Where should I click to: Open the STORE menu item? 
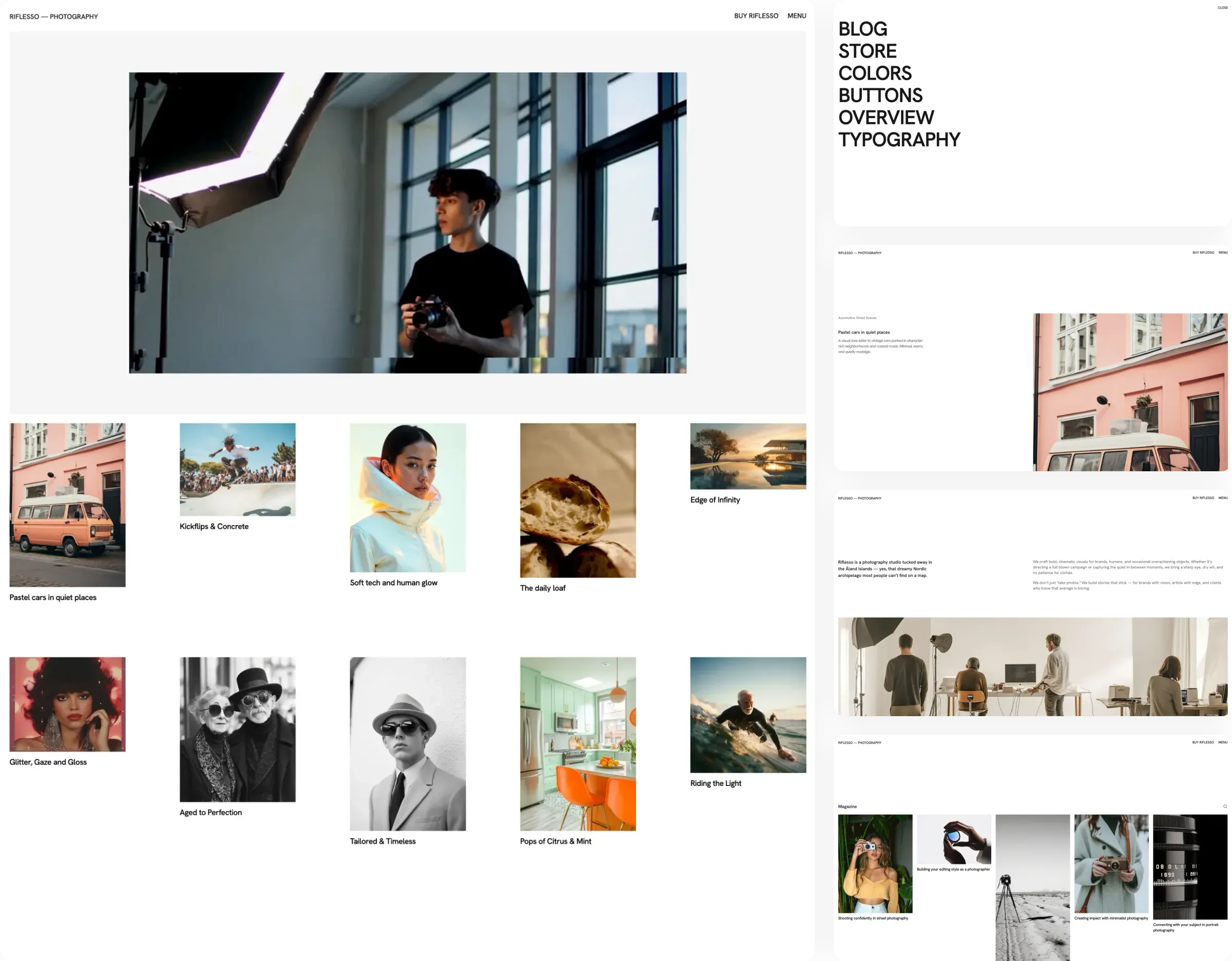coord(867,51)
